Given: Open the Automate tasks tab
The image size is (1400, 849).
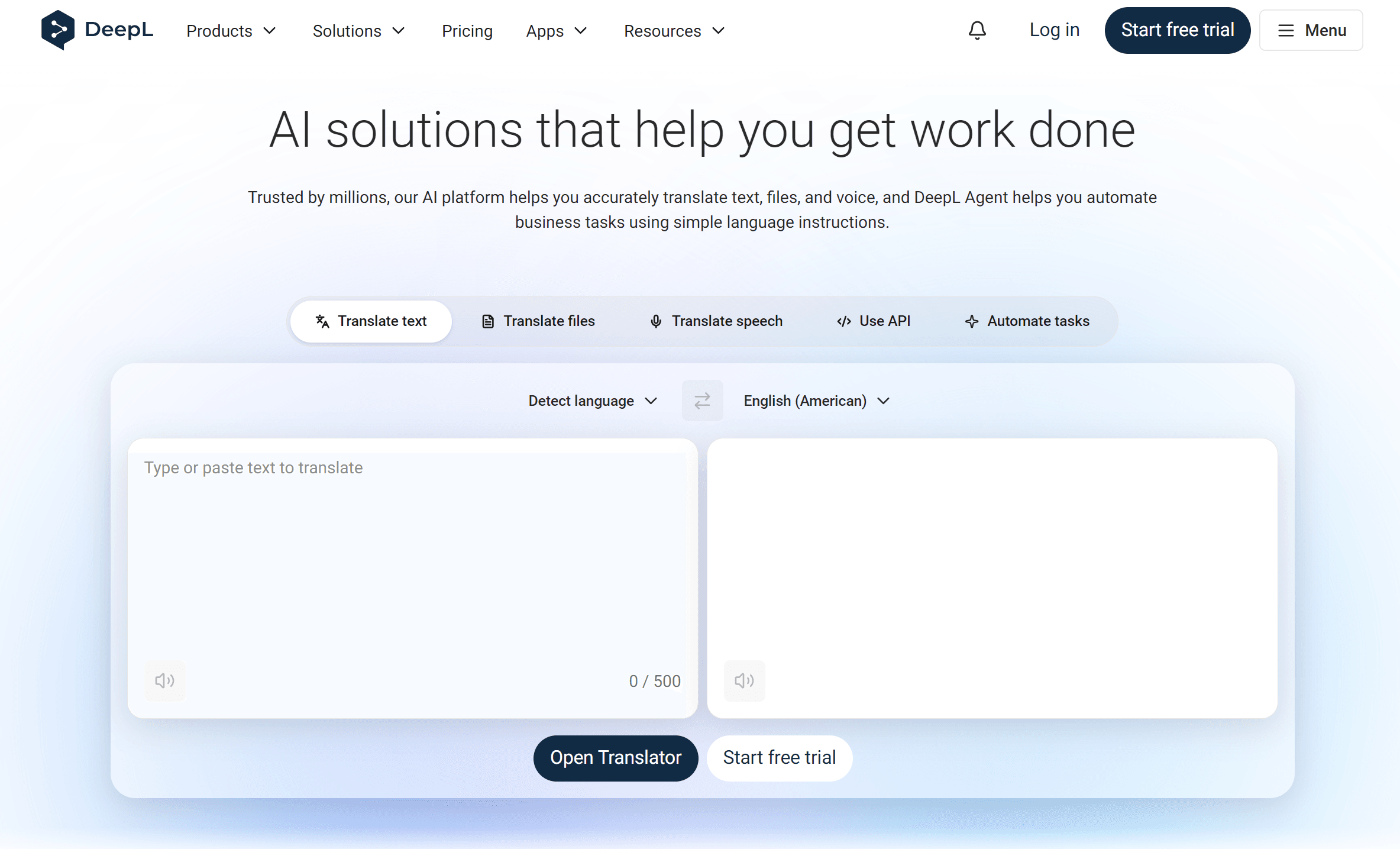Looking at the screenshot, I should [x=1027, y=321].
